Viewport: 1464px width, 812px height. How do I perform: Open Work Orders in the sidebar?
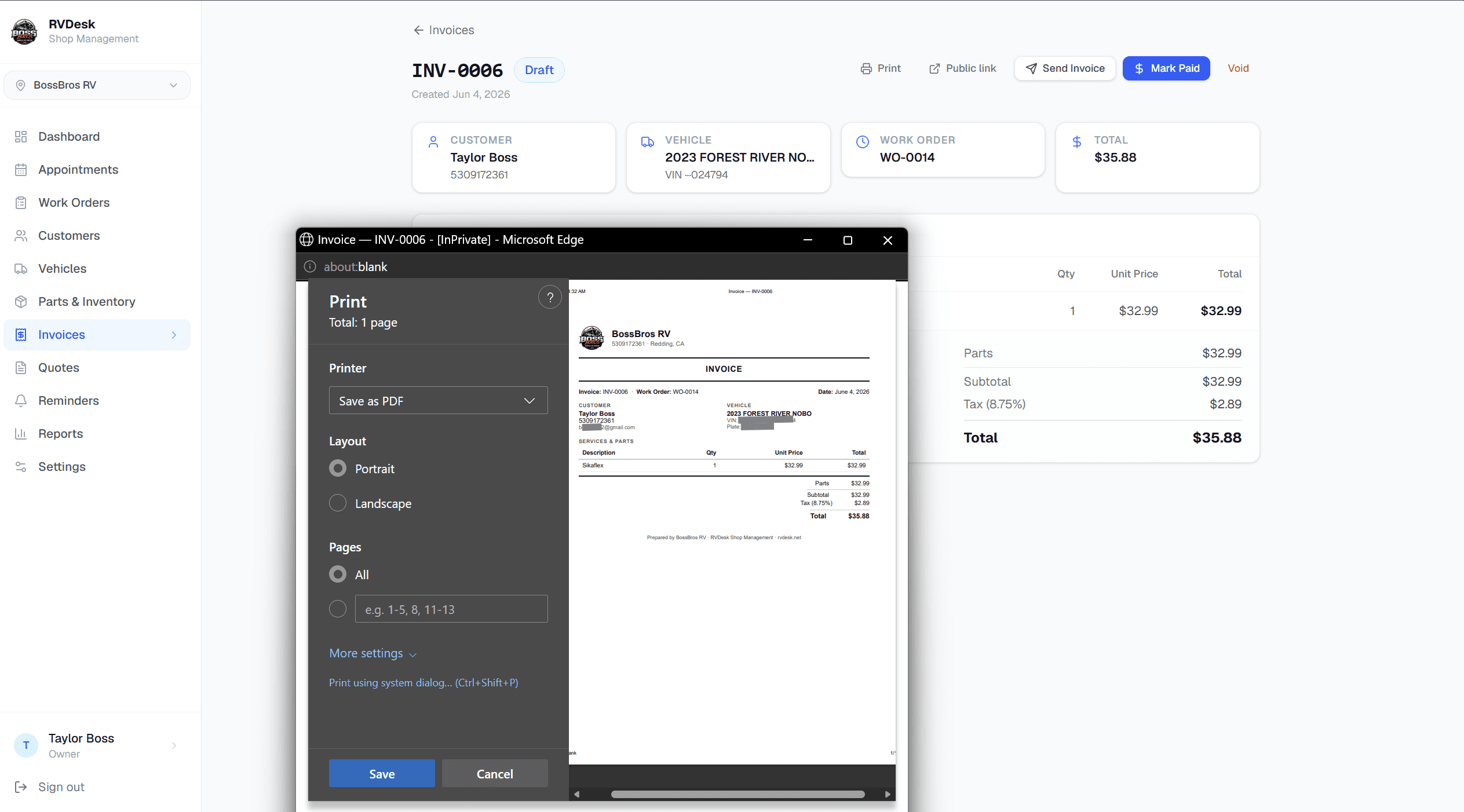tap(97, 203)
